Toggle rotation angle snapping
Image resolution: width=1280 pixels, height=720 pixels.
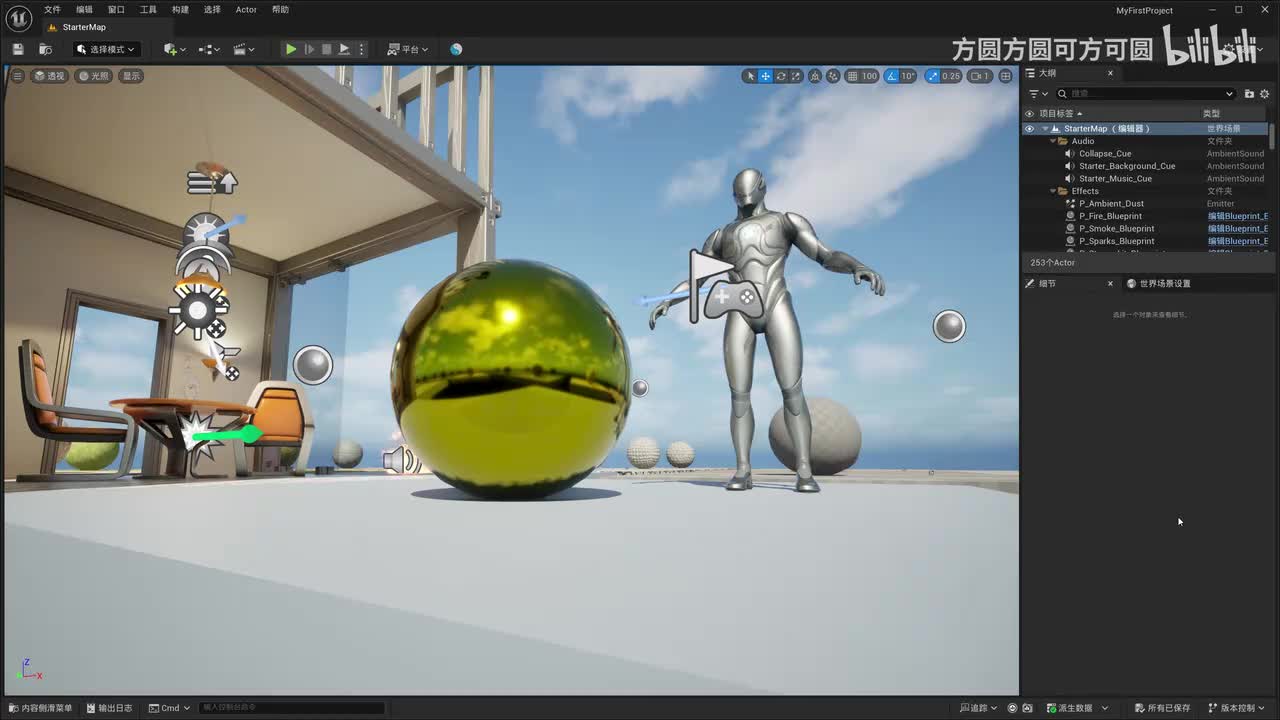coord(891,76)
